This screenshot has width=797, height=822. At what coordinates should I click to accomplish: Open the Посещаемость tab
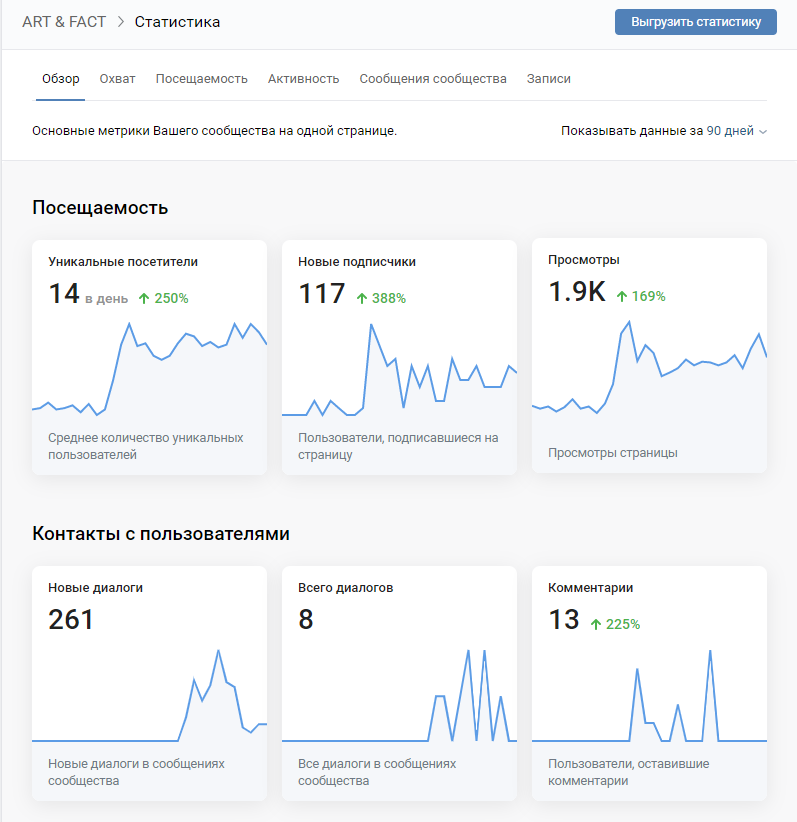[x=201, y=79]
